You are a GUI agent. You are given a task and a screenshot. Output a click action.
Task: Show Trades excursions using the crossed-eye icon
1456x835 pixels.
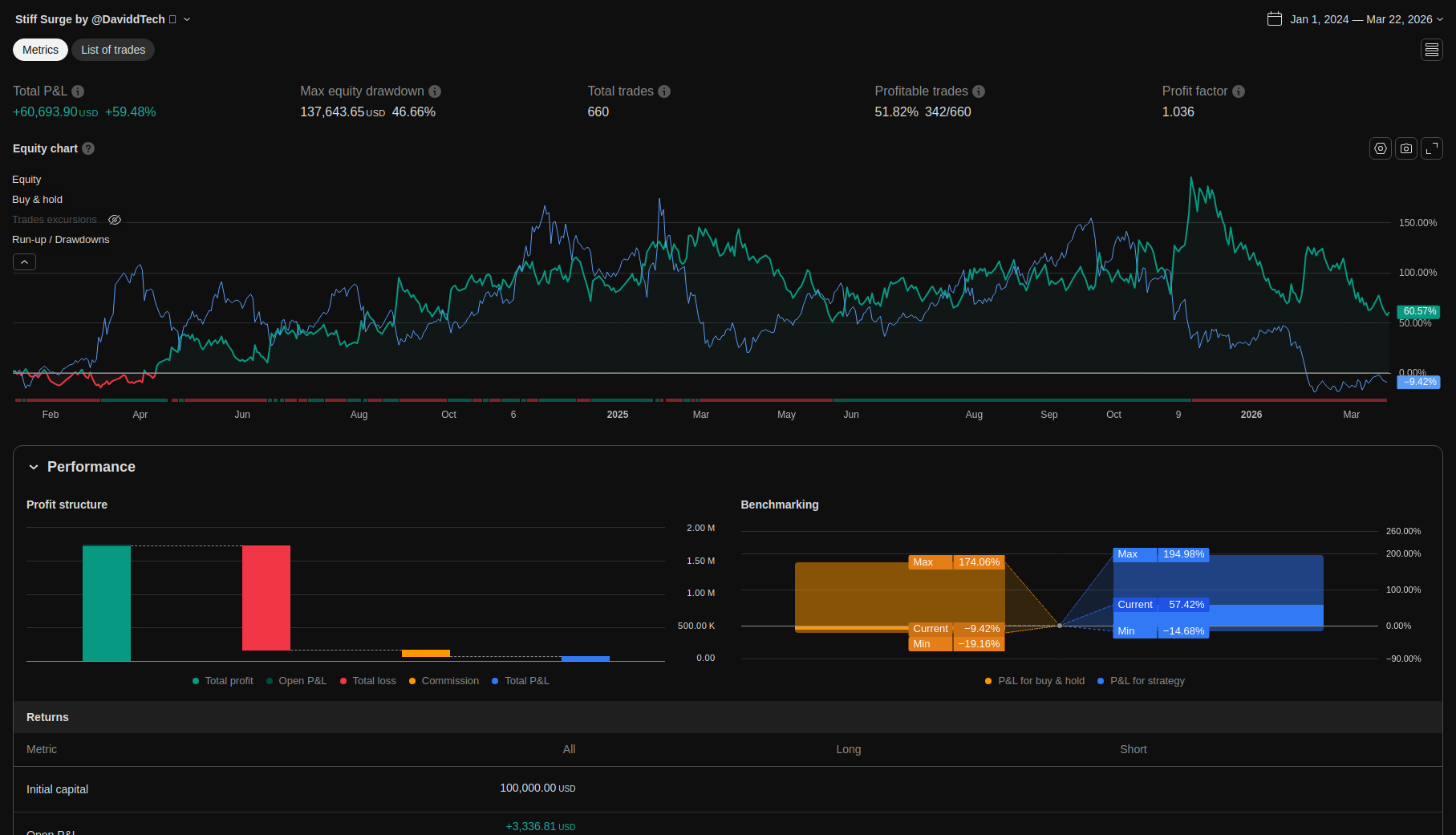[115, 220]
